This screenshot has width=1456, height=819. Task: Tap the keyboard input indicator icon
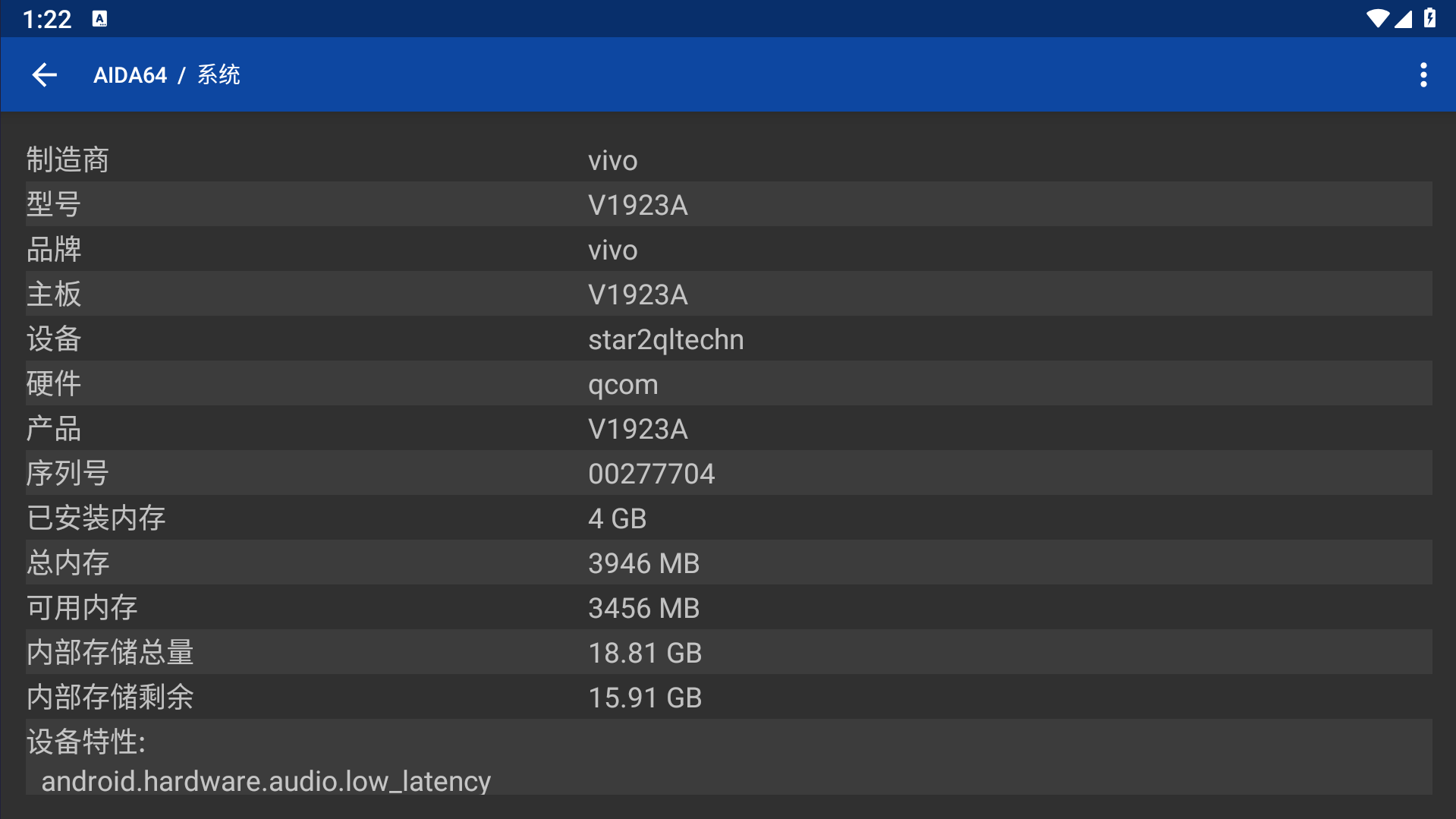click(x=99, y=19)
